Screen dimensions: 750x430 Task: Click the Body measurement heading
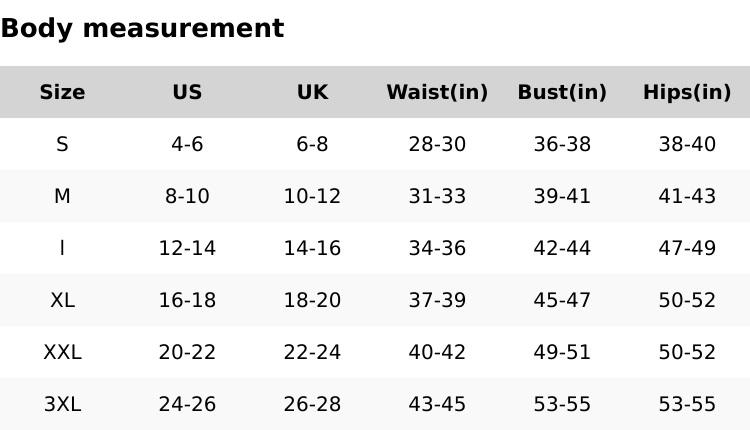142,28
